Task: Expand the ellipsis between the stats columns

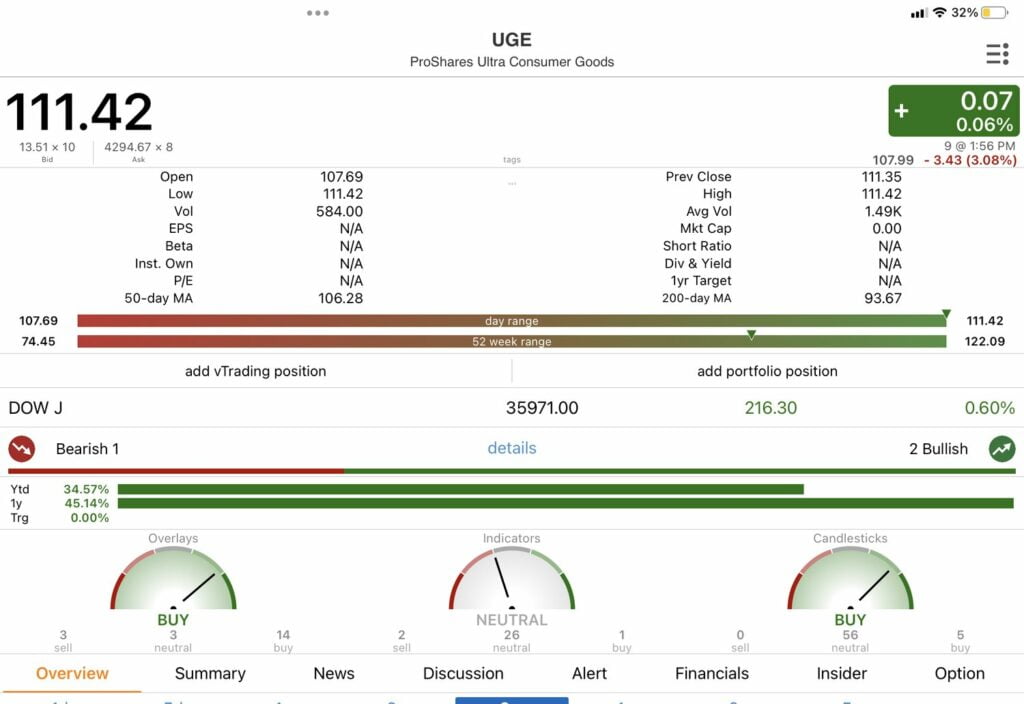Action: pos(512,184)
